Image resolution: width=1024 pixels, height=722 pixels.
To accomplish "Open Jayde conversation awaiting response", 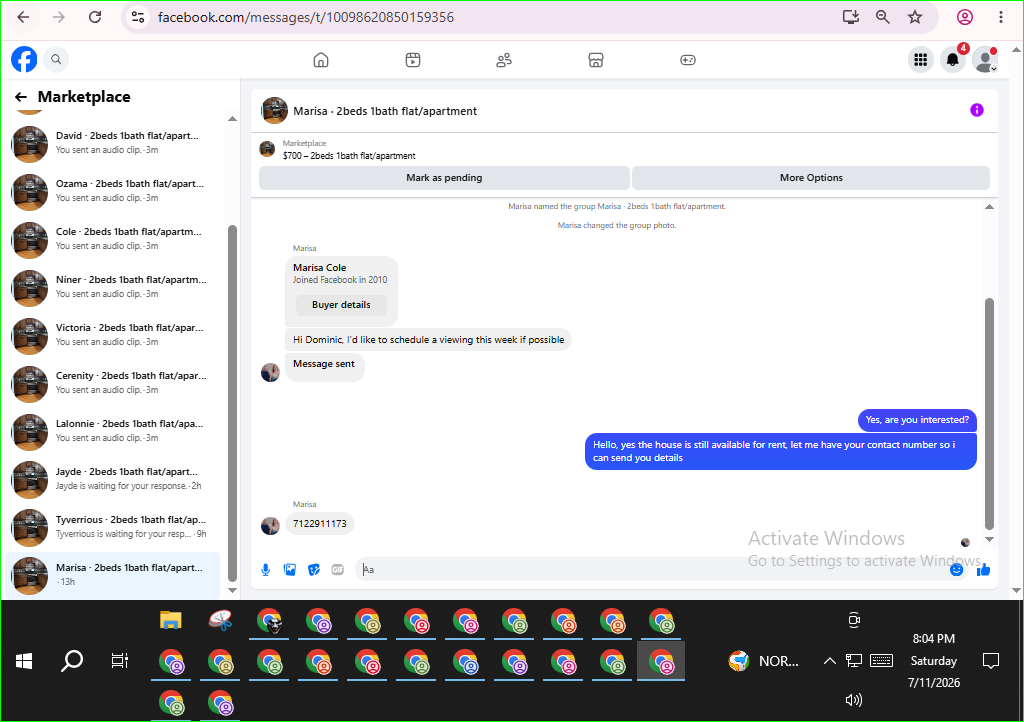I will coord(114,479).
